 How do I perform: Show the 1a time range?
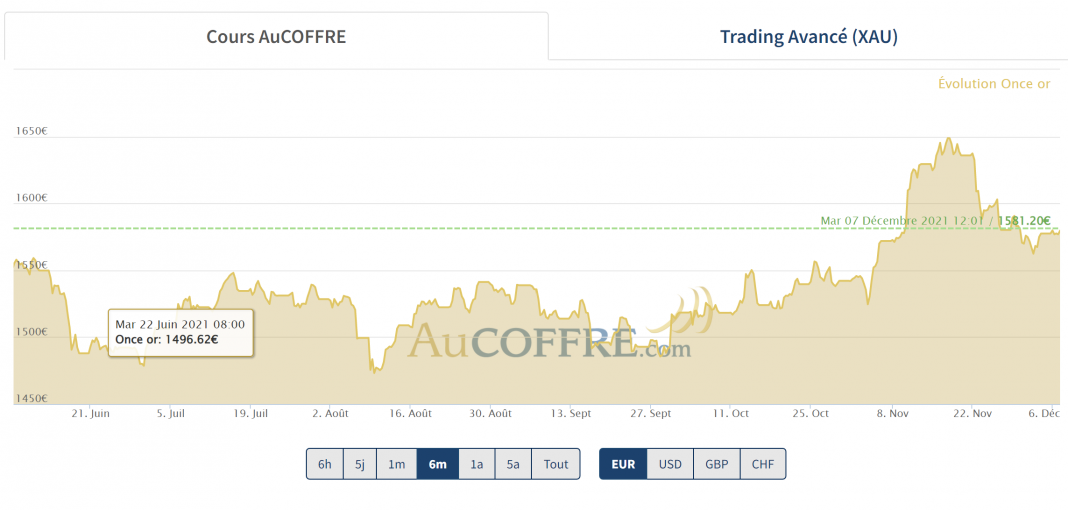(x=477, y=464)
